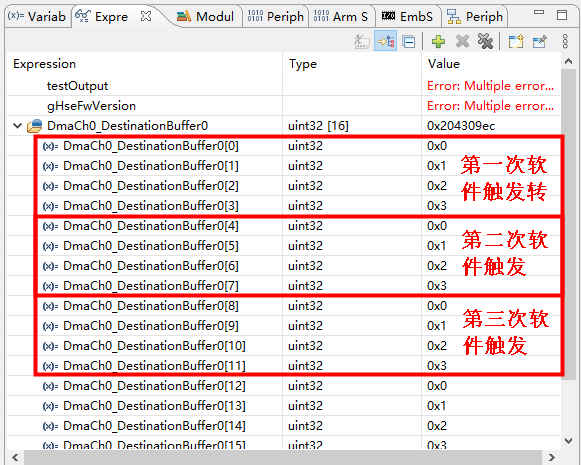Image resolution: width=581 pixels, height=465 pixels.
Task: Open the last Peripherals tab with the network icon
Action: 475,17
